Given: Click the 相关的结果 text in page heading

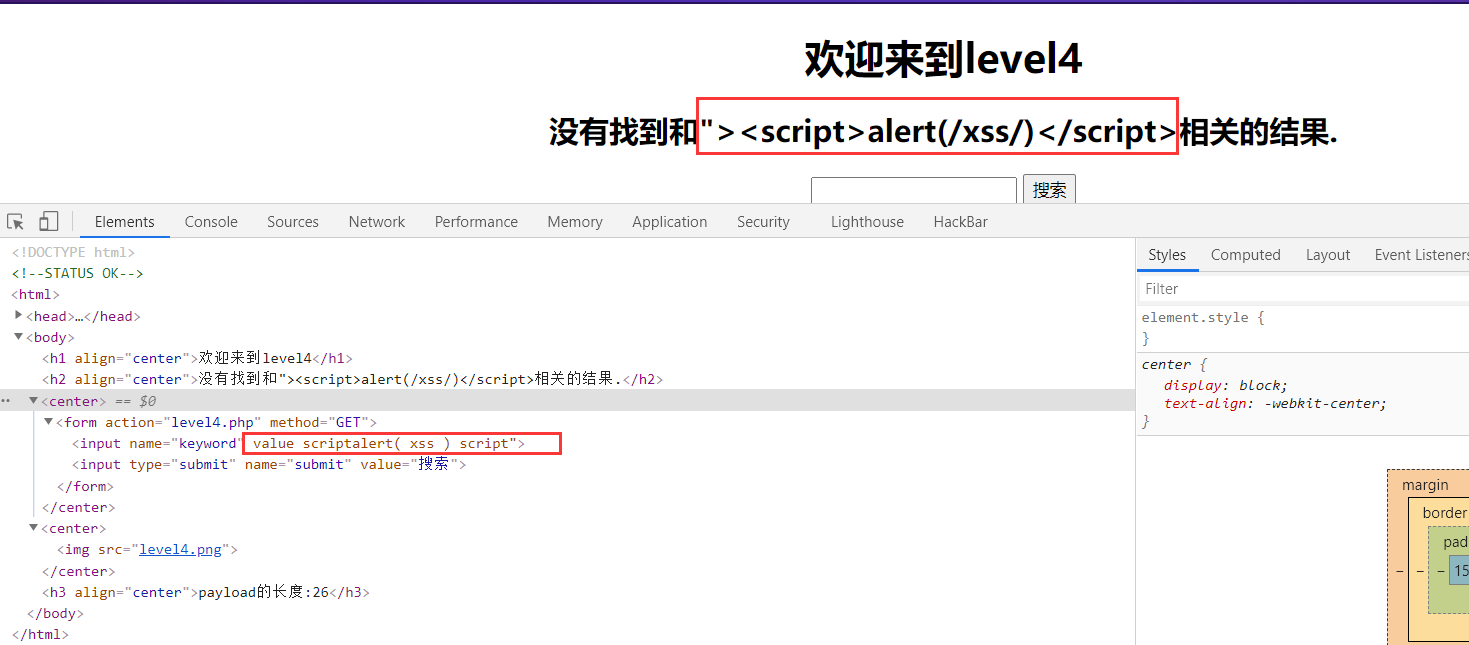Looking at the screenshot, I should [x=1258, y=132].
